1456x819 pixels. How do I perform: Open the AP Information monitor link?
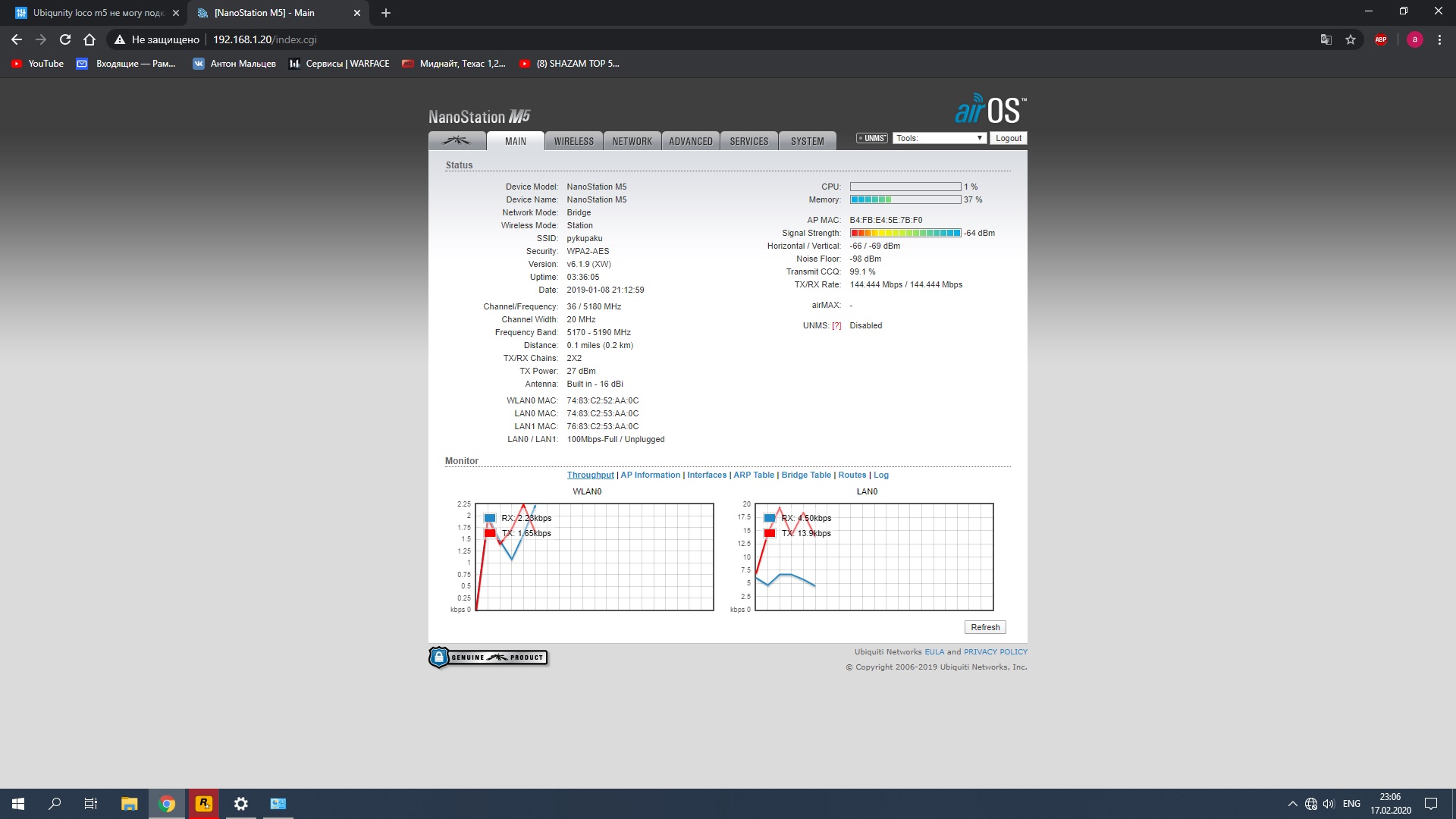651,475
